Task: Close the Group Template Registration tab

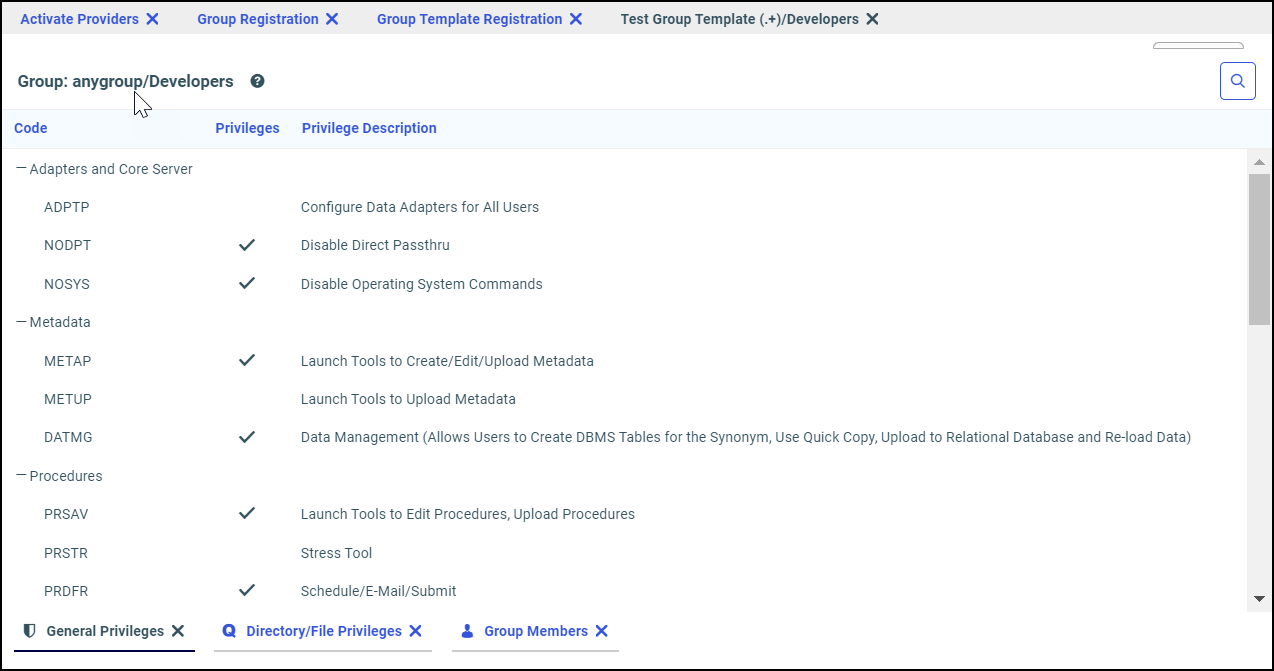Action: (576, 18)
